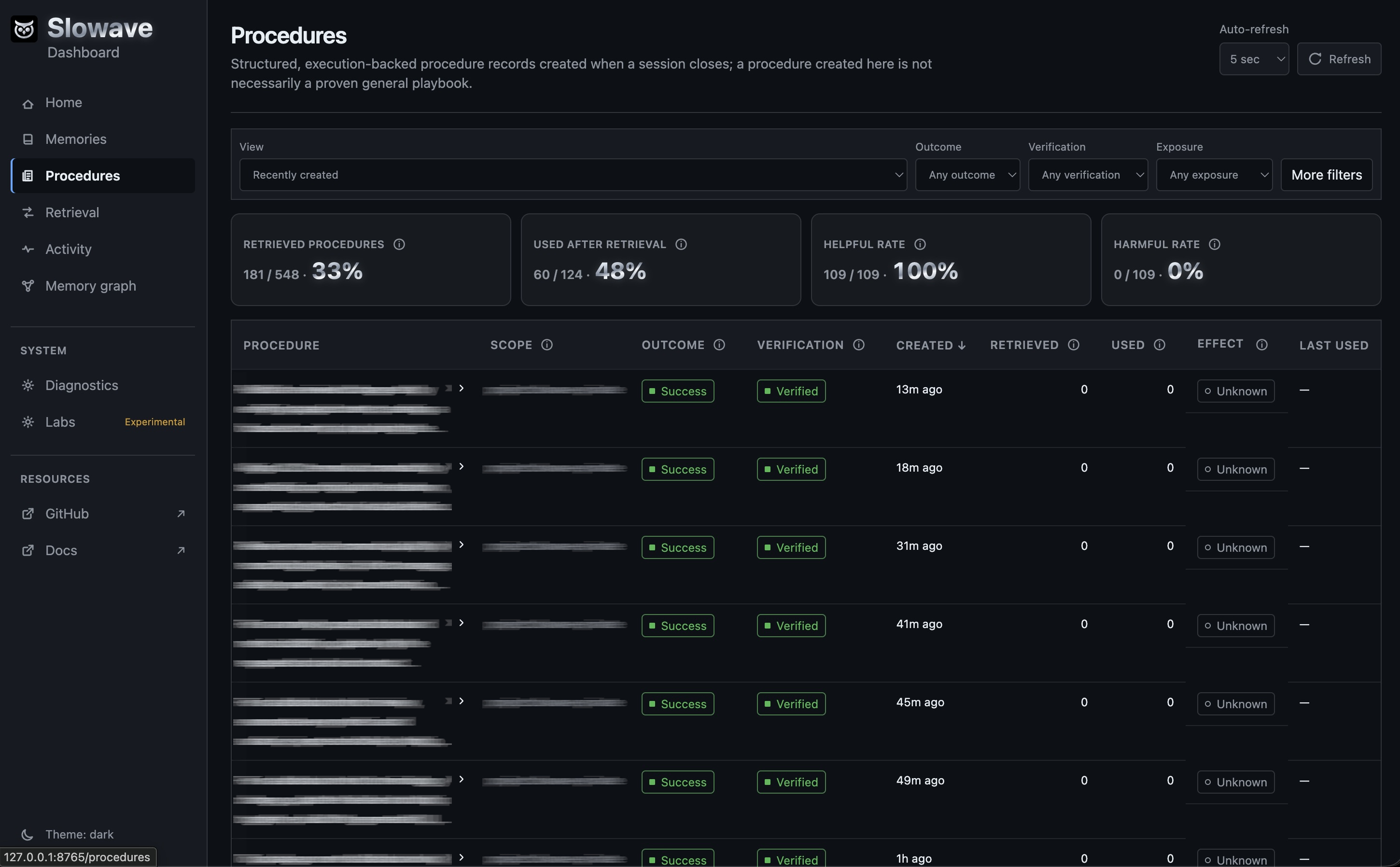Screen dimensions: 1400x867
Task: Click info icon next to Retrieved column
Action: (x=1074, y=345)
